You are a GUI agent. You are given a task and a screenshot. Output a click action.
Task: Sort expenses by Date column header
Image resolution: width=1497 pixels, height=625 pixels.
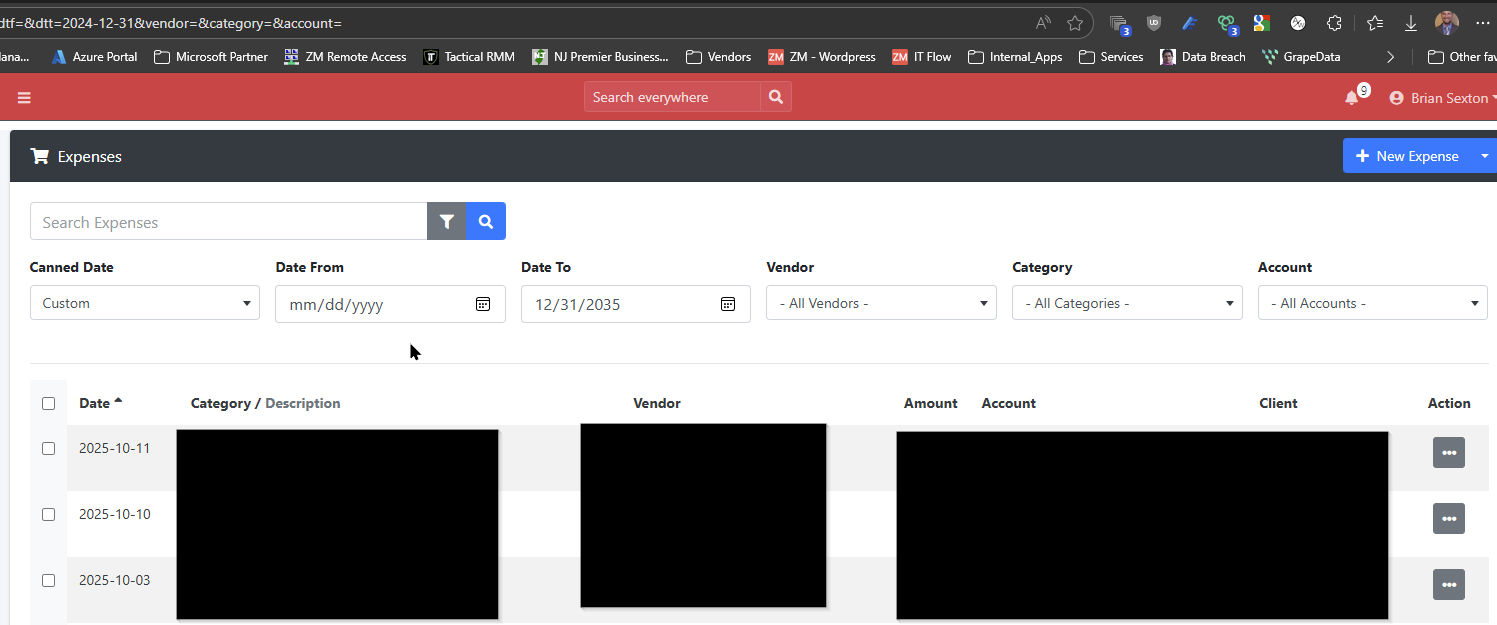point(95,404)
